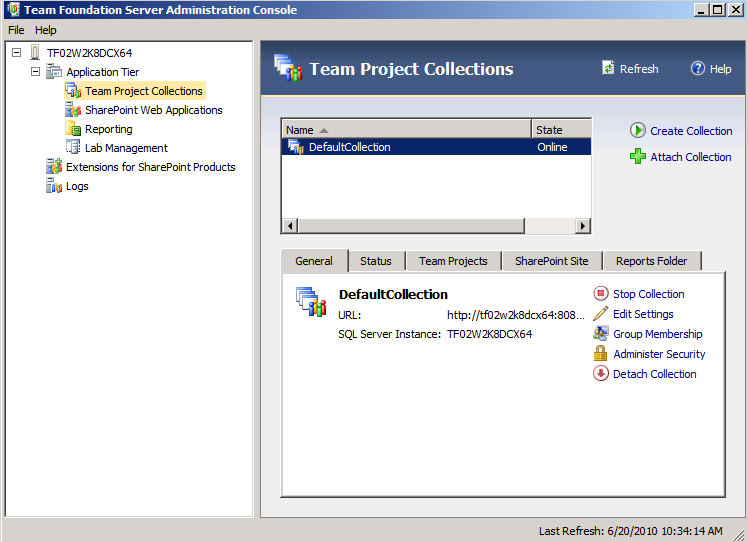Click the Refresh link text
The height and width of the screenshot is (542, 748).
click(x=639, y=69)
